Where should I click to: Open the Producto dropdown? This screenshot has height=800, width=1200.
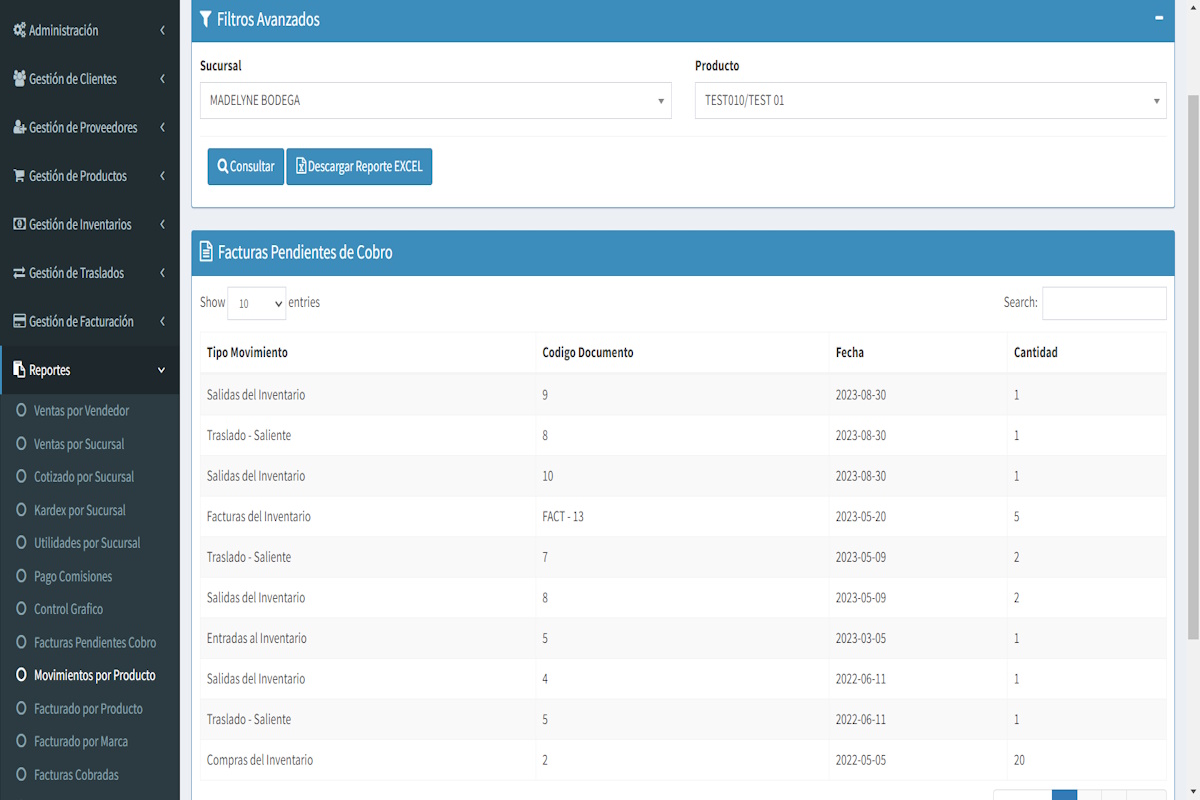click(930, 101)
